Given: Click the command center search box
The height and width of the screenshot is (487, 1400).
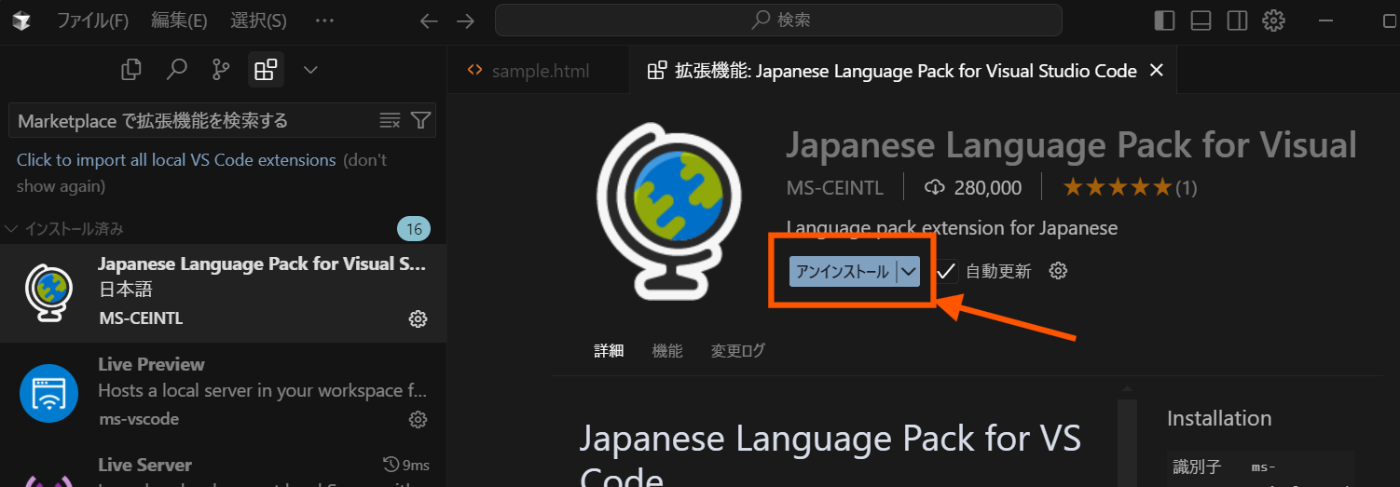Looking at the screenshot, I should click(779, 20).
